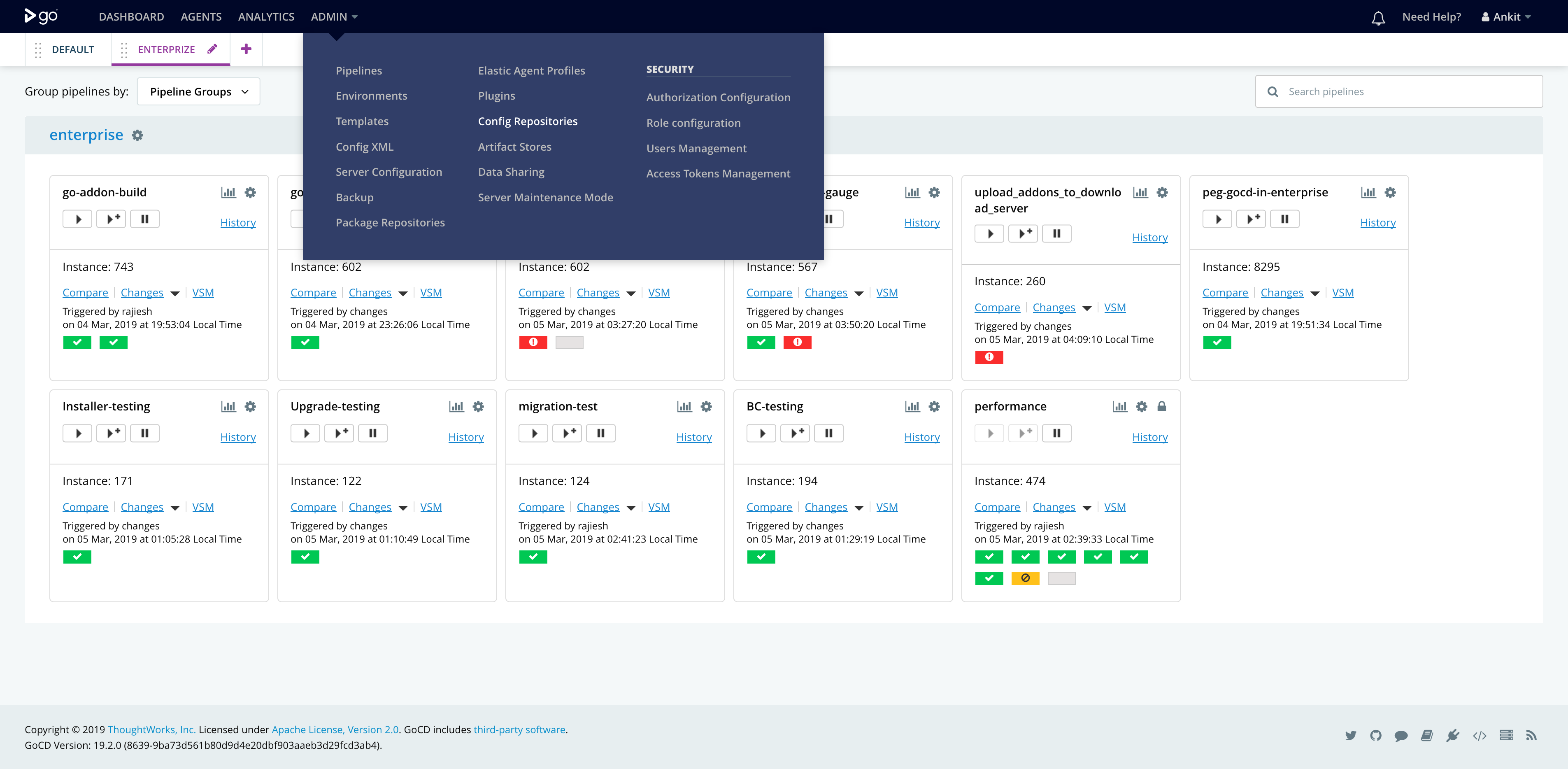
Task: Select Config Repositories in admin menu
Action: pyautogui.click(x=528, y=121)
